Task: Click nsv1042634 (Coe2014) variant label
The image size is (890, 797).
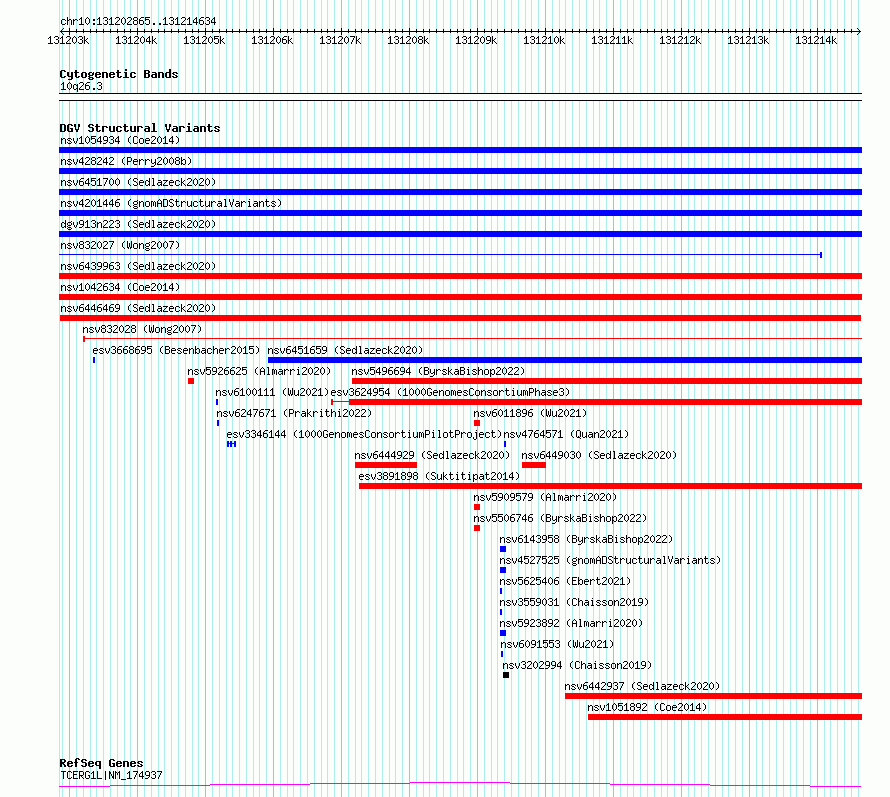Action: click(x=120, y=287)
